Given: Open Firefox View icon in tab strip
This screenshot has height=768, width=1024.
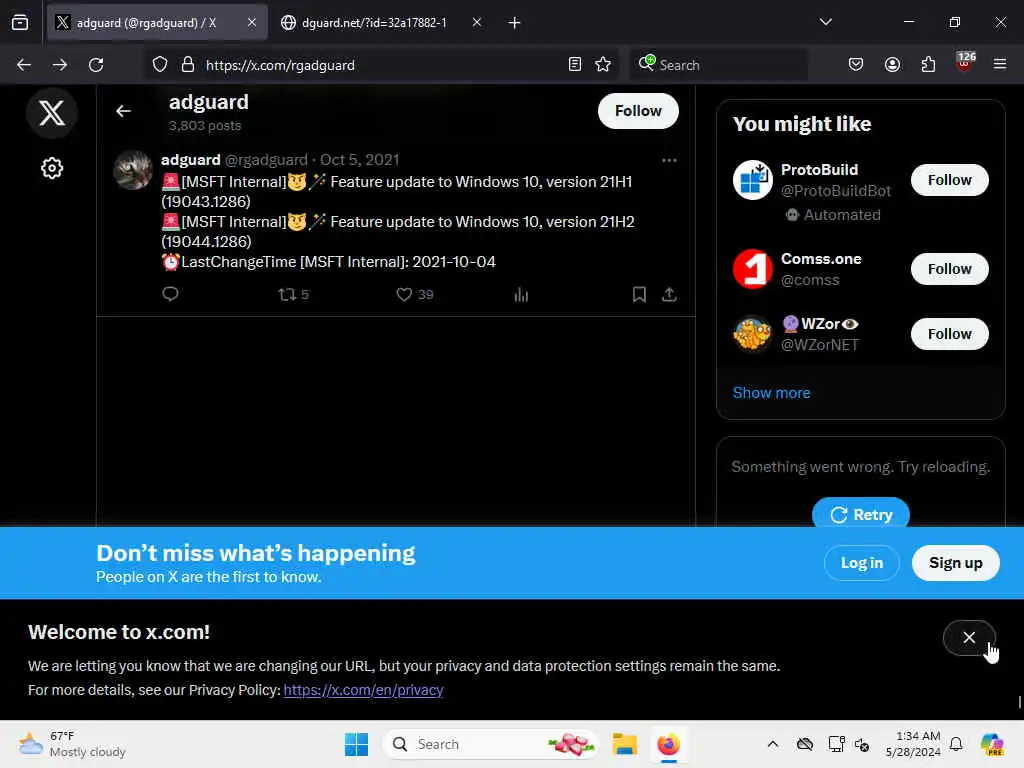Looking at the screenshot, I should [20, 23].
